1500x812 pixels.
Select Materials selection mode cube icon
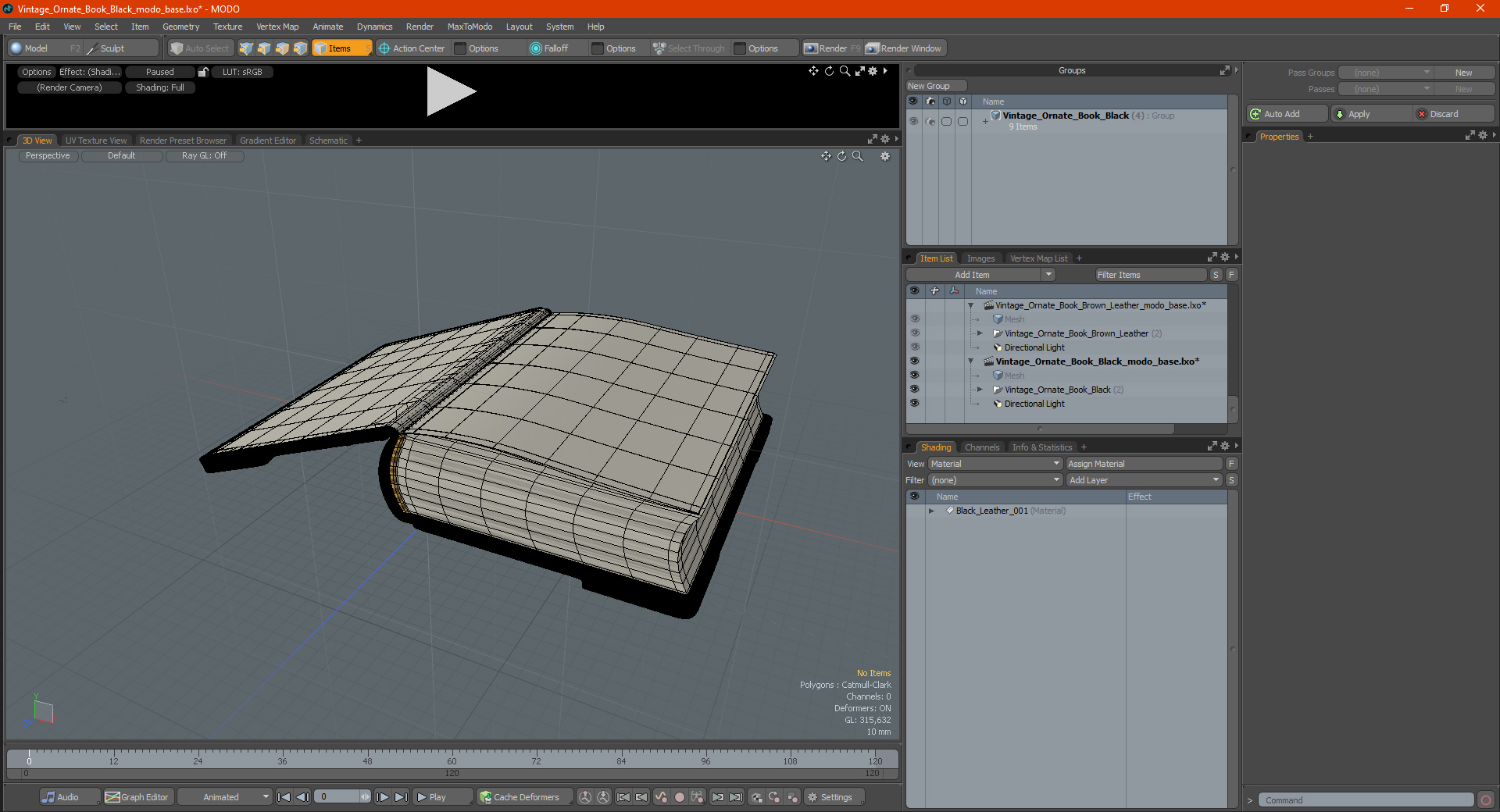pyautogui.click(x=300, y=48)
